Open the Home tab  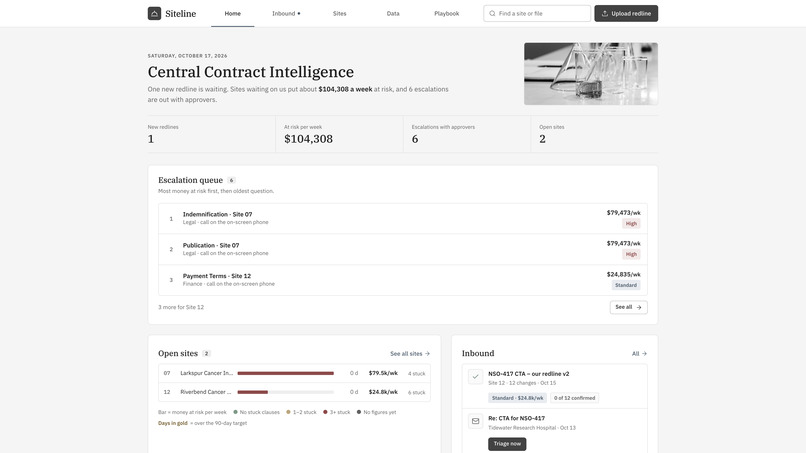click(x=232, y=13)
